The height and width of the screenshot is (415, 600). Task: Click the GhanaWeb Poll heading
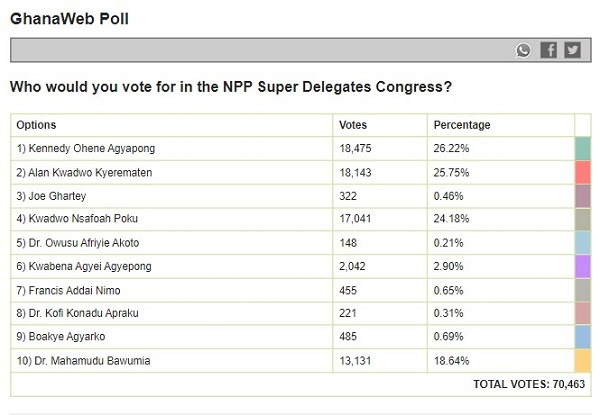[69, 19]
